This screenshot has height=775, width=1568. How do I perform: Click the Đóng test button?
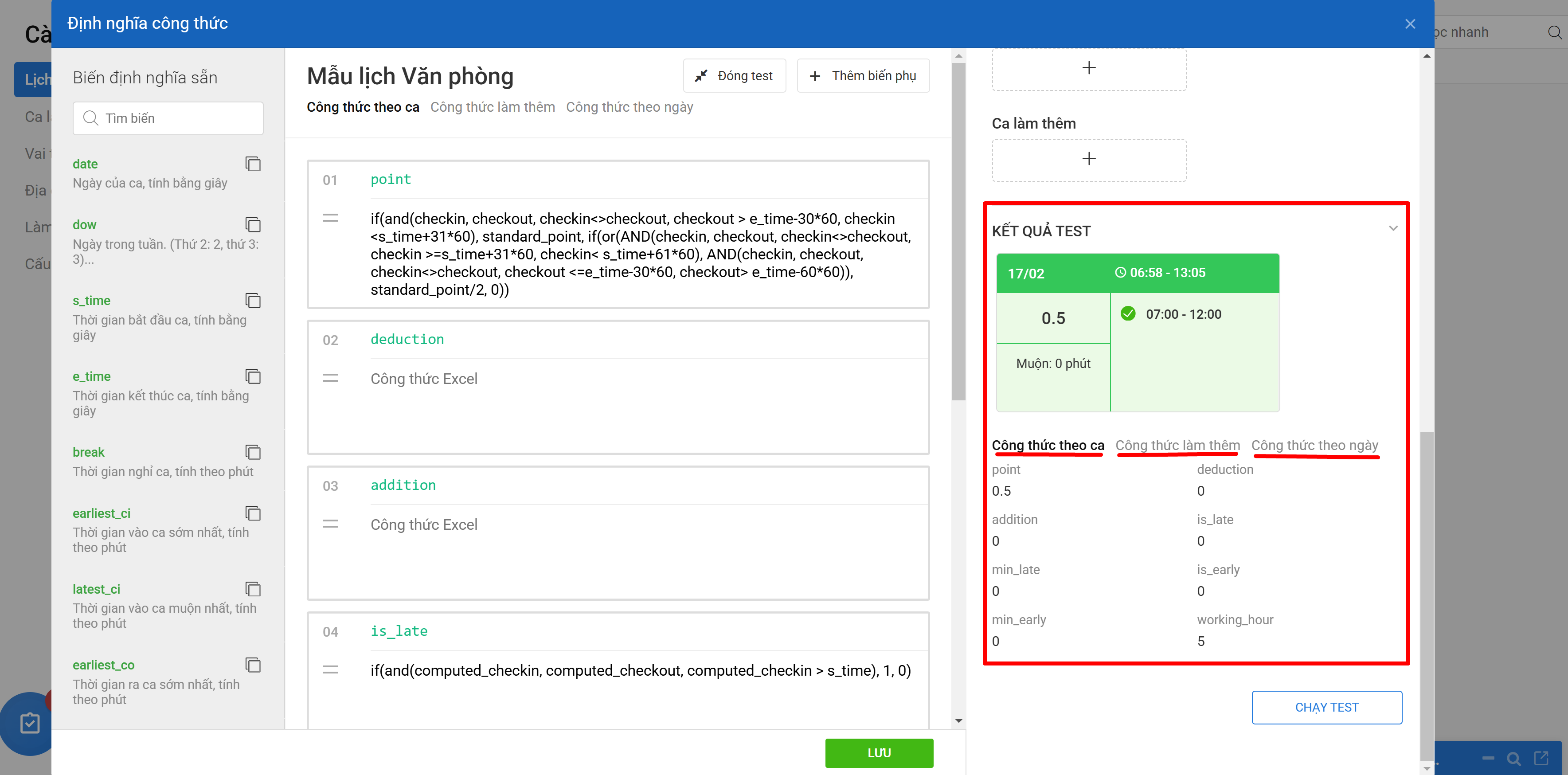point(734,75)
